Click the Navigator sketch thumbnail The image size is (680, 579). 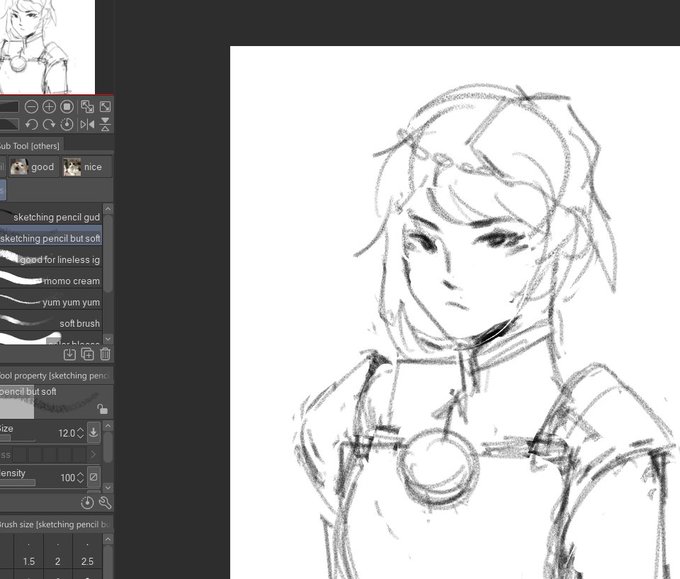[x=47, y=46]
